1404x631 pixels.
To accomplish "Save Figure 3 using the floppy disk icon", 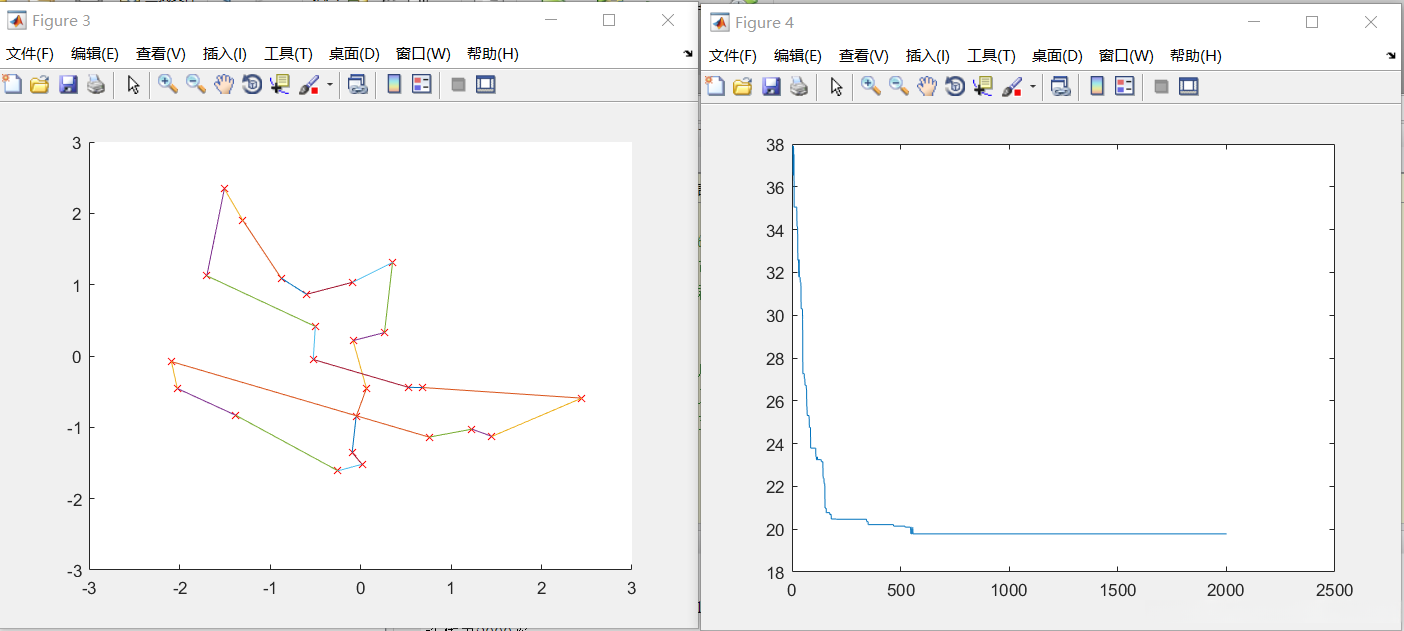I will (x=68, y=85).
